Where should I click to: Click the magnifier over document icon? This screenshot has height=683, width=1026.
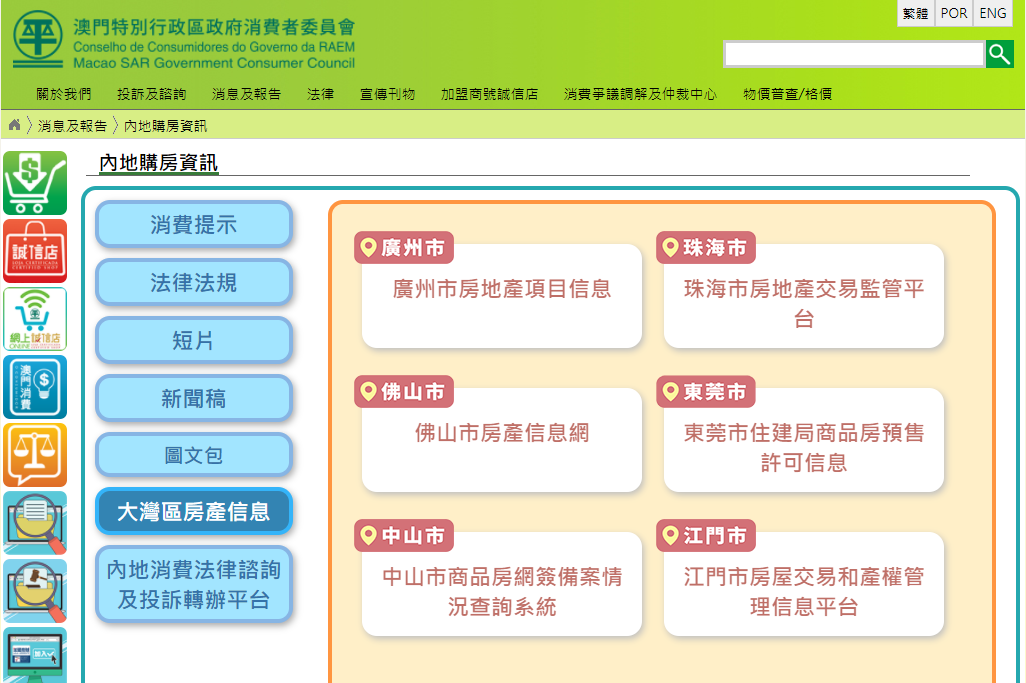pyautogui.click(x=35, y=522)
